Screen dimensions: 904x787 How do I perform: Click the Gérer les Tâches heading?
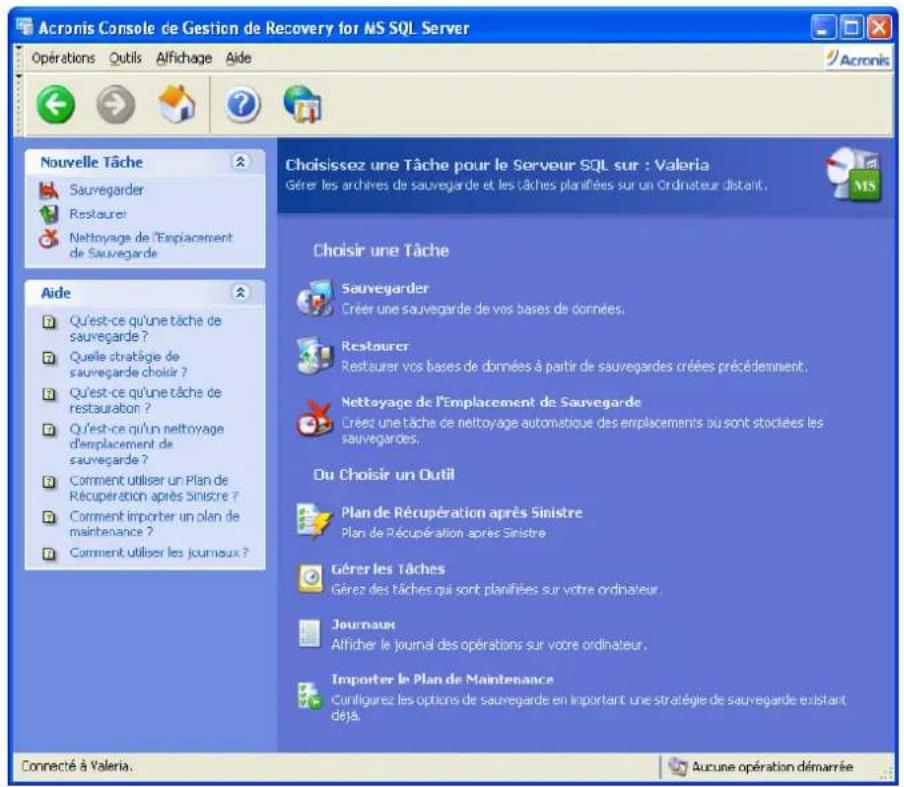388,569
